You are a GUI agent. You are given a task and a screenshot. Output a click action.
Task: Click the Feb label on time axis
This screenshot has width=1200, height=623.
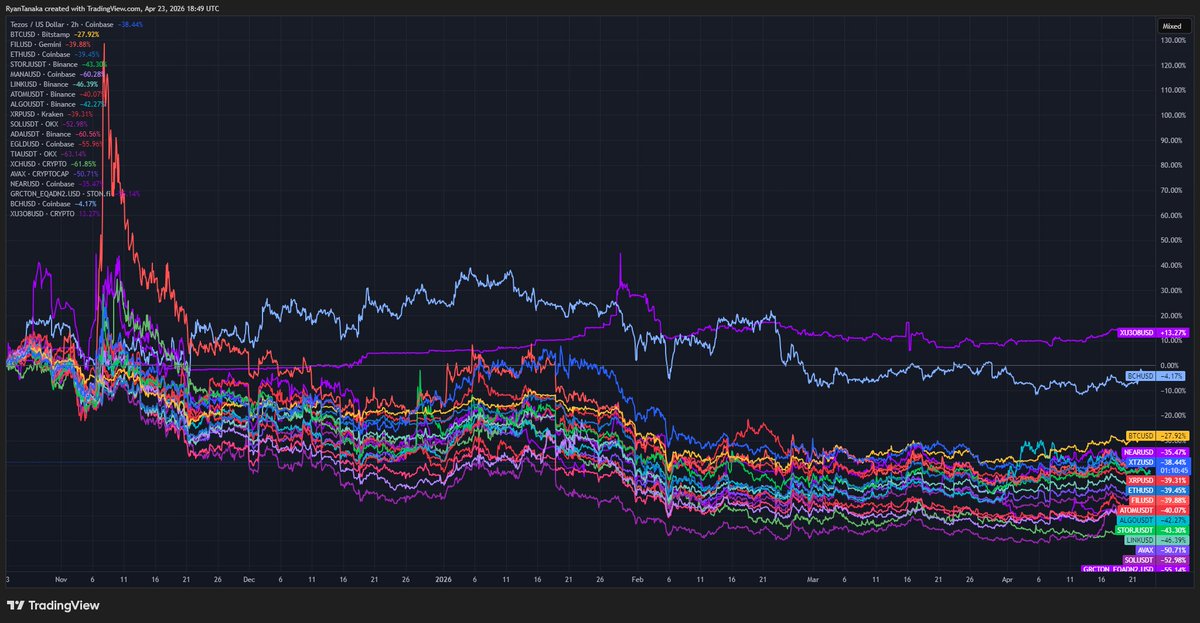(638, 579)
